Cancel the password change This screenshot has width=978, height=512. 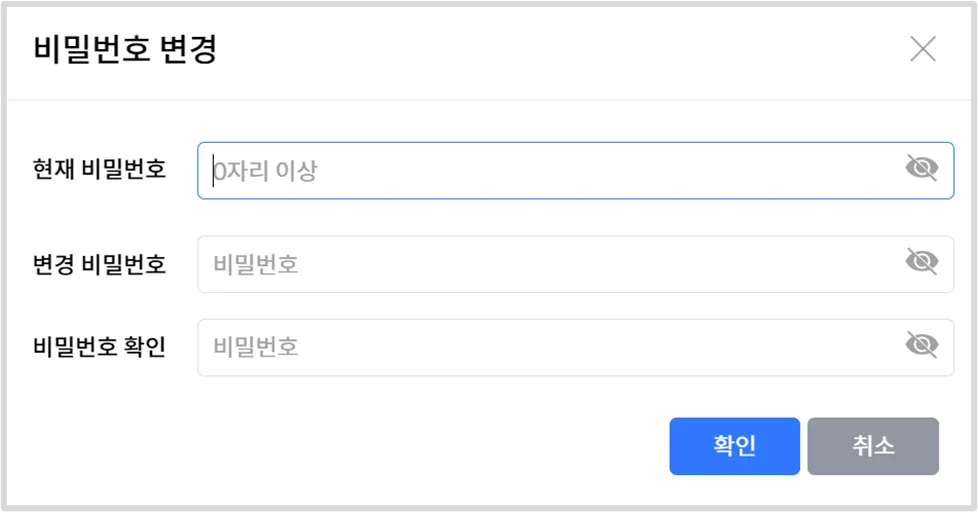coord(872,446)
